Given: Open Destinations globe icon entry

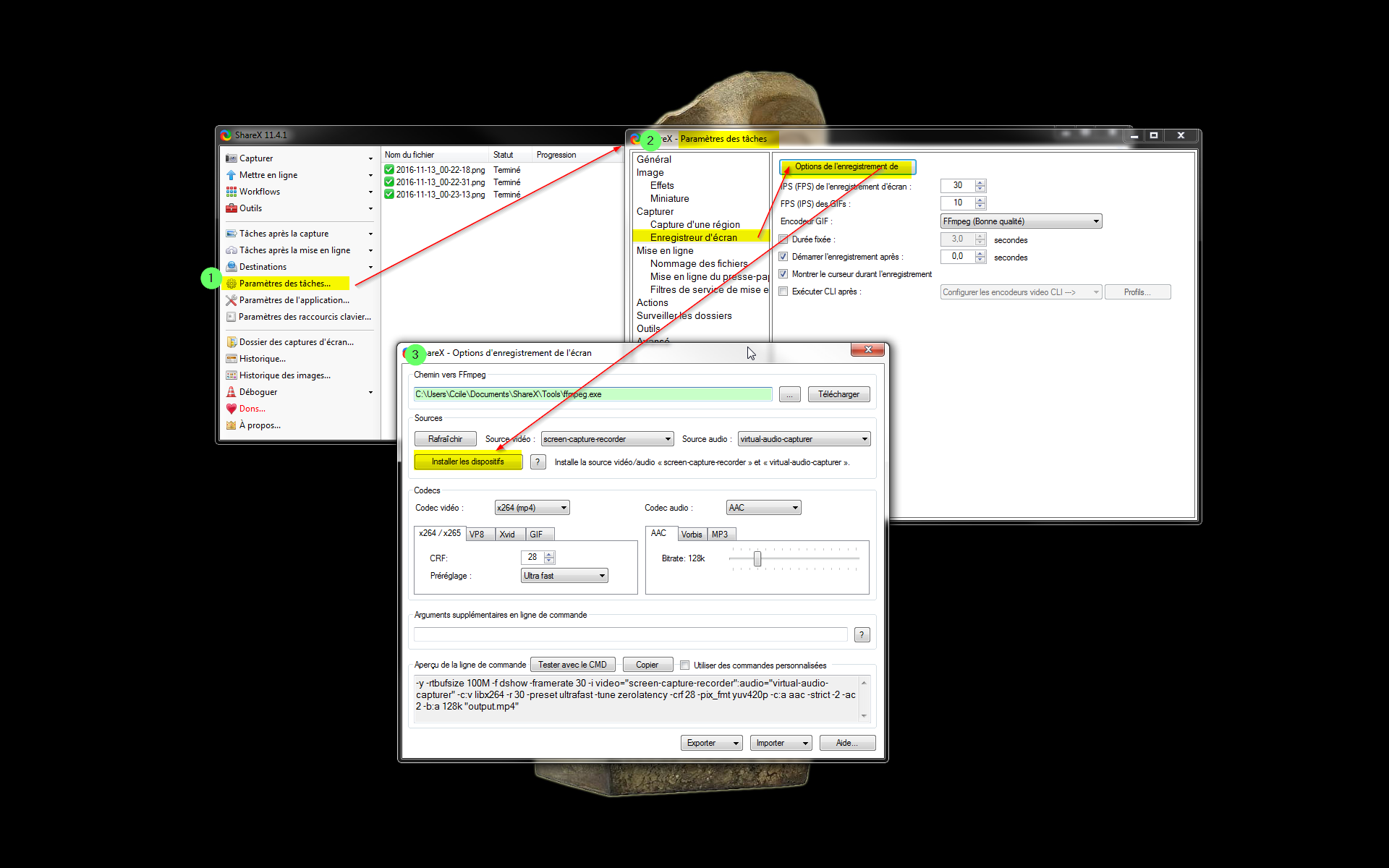Looking at the screenshot, I should pyautogui.click(x=231, y=267).
